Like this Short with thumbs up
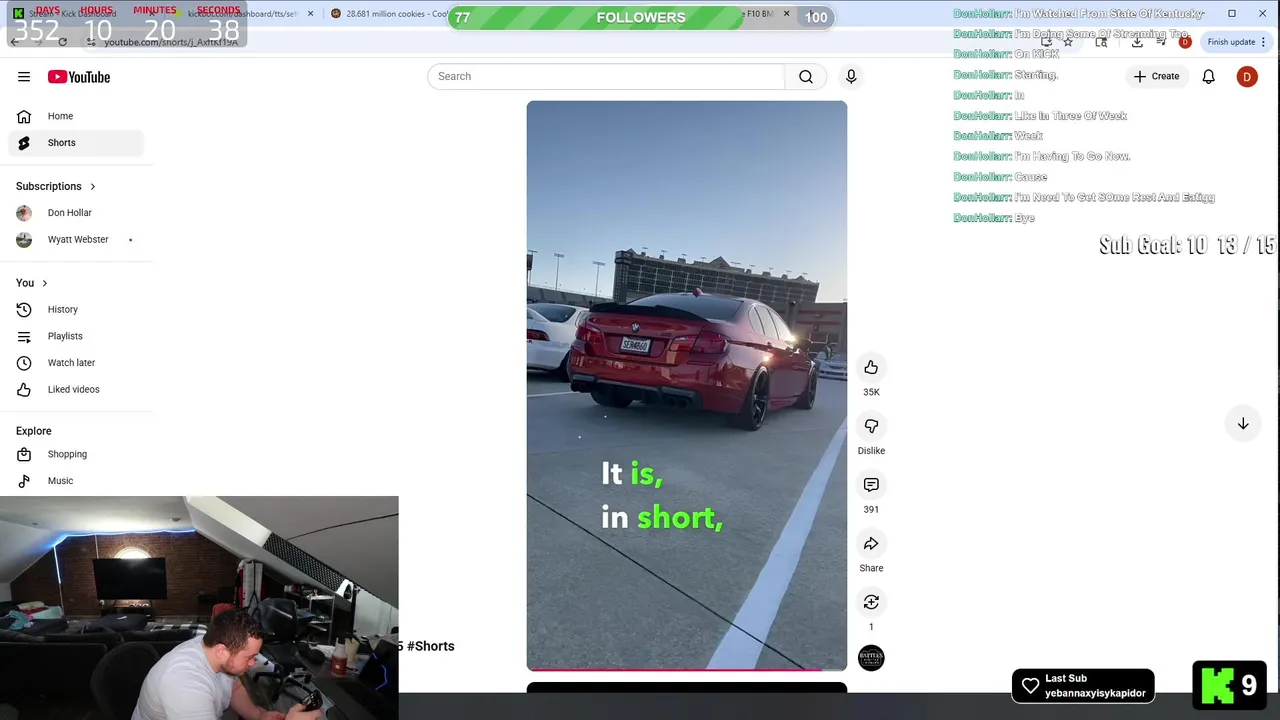The width and height of the screenshot is (1280, 720). [x=871, y=368]
